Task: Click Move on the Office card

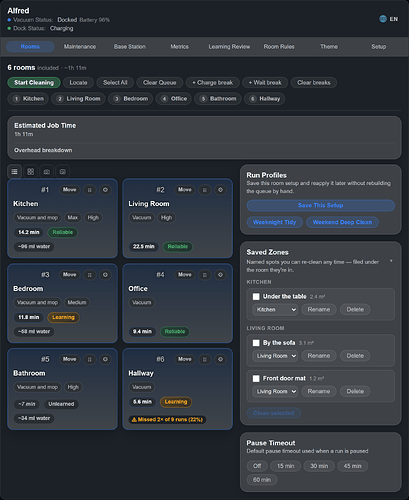Action: coord(185,275)
